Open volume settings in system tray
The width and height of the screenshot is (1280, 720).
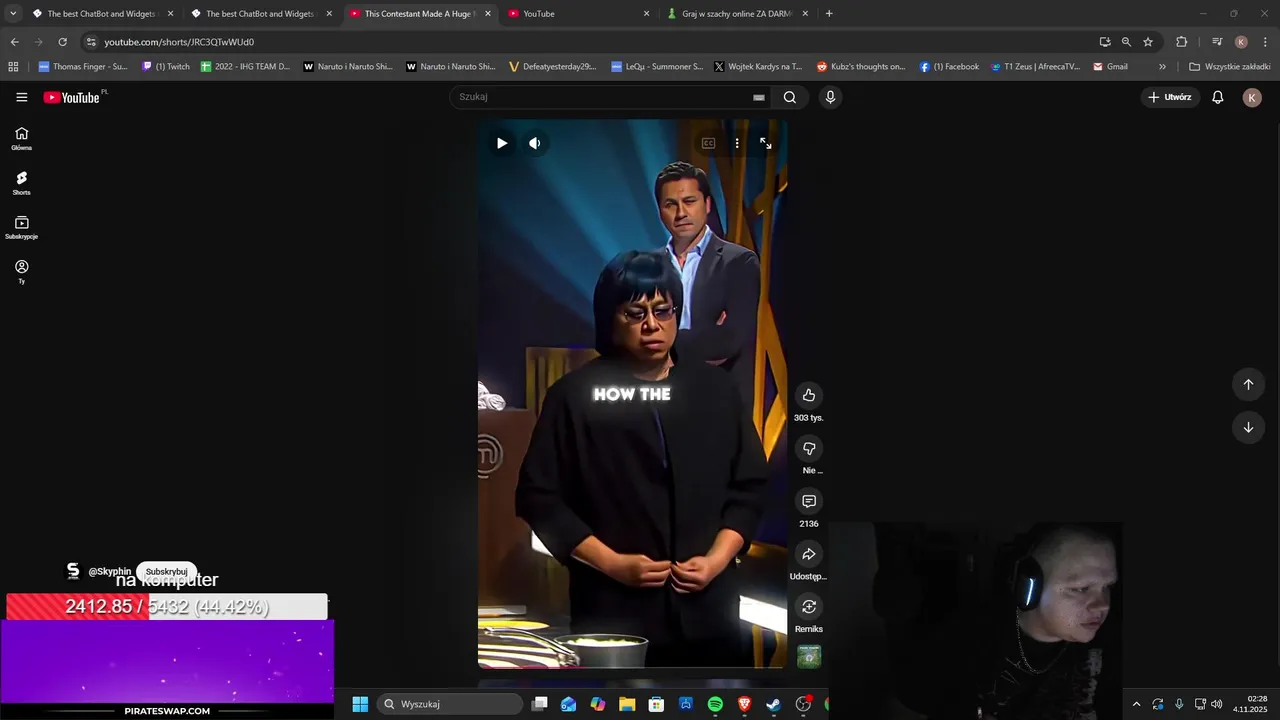coord(1217,704)
